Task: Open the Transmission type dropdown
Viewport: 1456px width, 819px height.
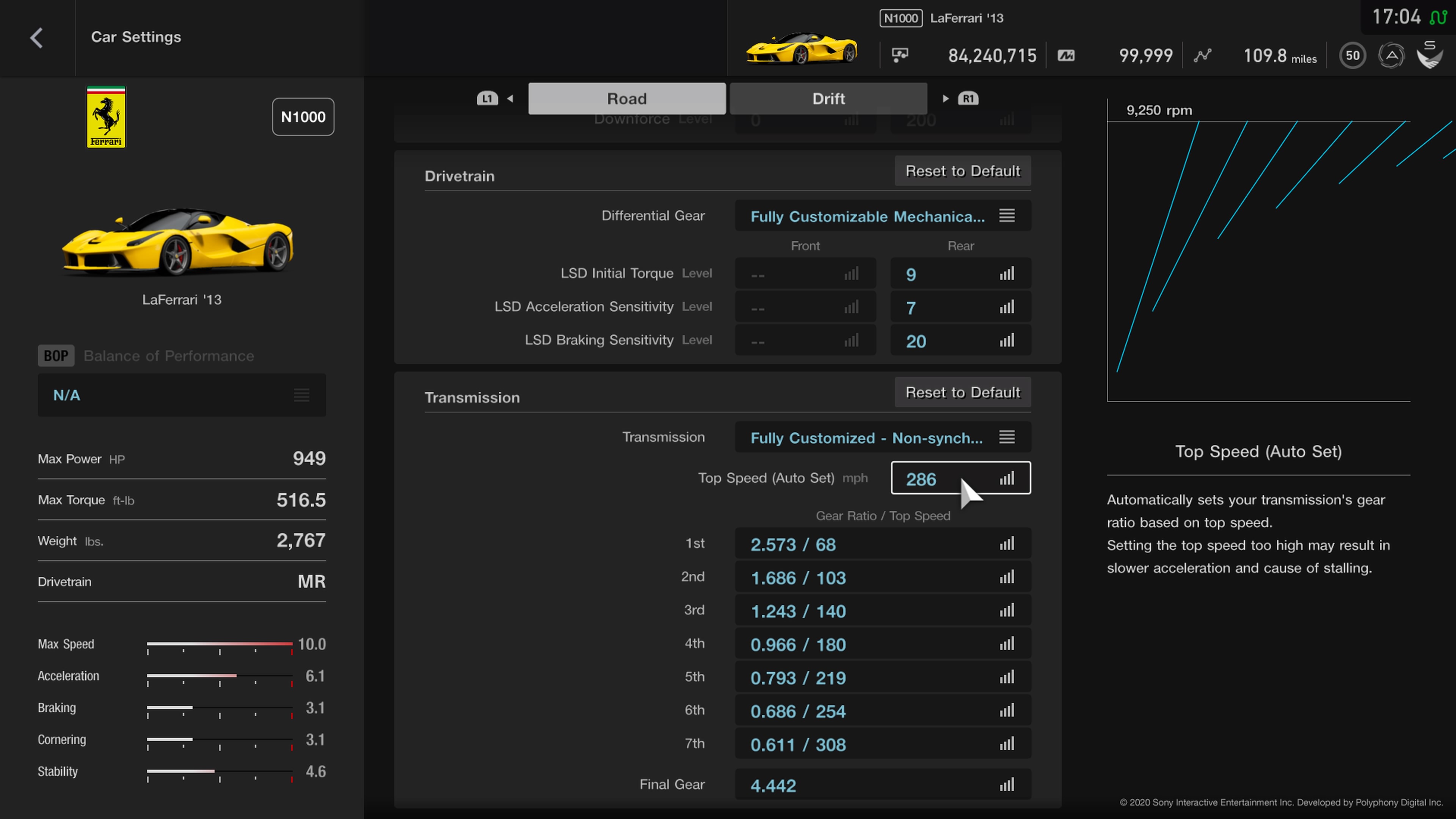Action: click(883, 438)
